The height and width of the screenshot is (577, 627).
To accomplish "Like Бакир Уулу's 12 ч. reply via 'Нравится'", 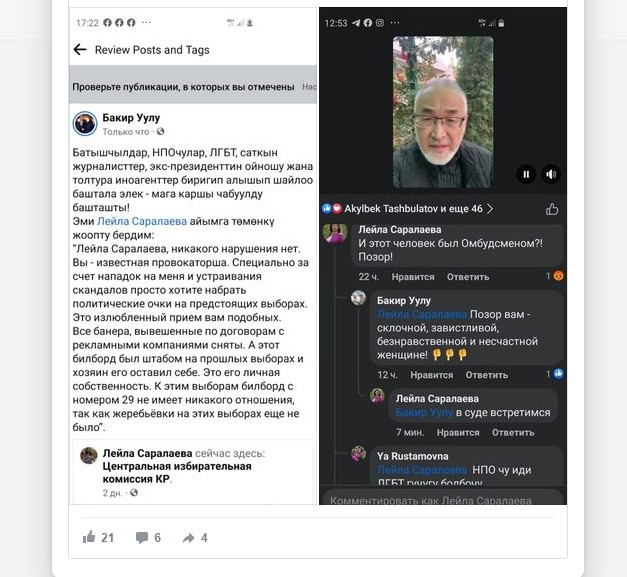I will click(x=431, y=375).
